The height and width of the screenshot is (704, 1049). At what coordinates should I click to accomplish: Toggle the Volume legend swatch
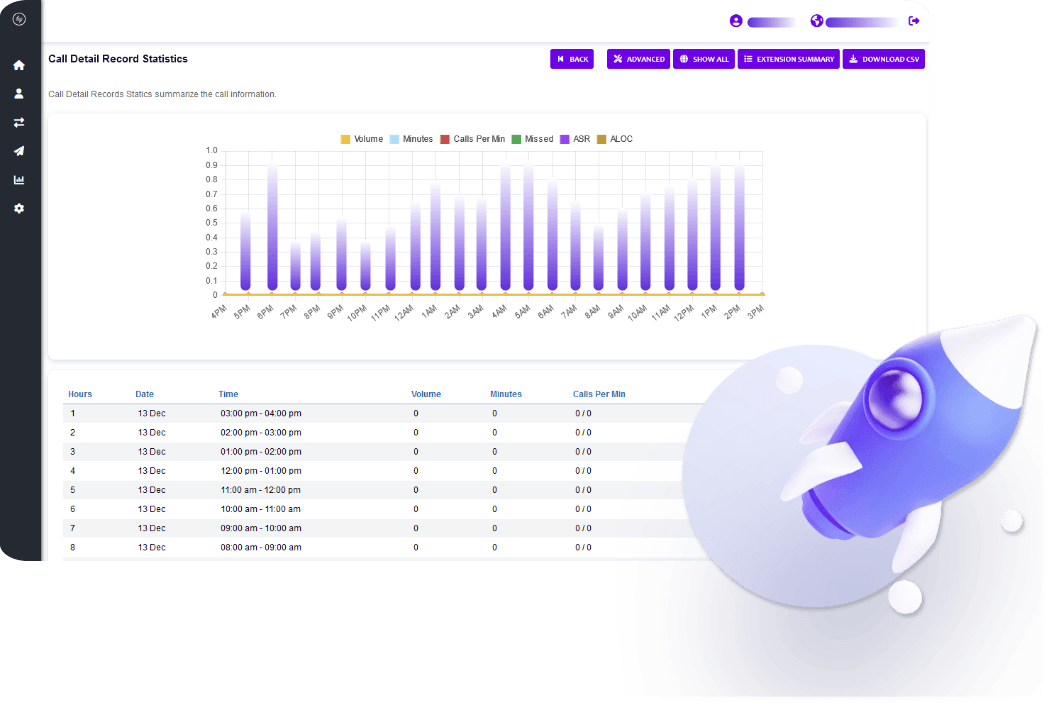click(x=345, y=139)
